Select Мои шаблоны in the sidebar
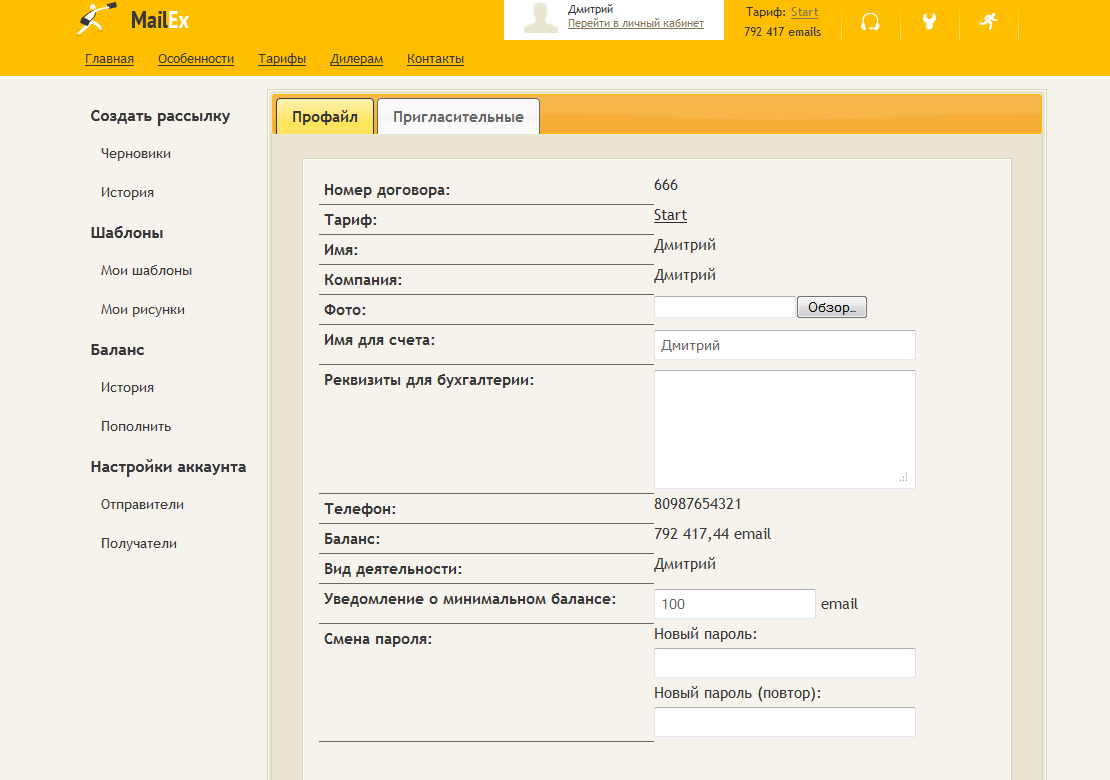 pos(146,271)
